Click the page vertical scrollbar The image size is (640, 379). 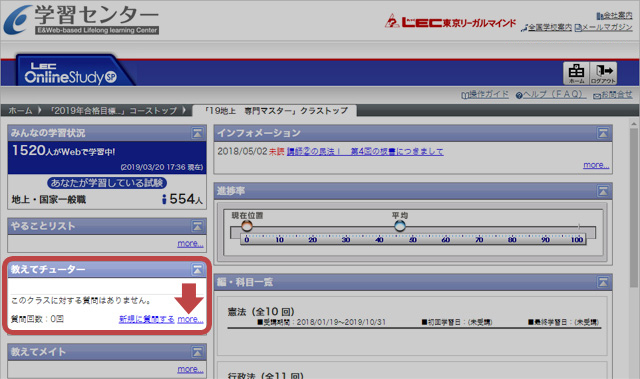633,249
